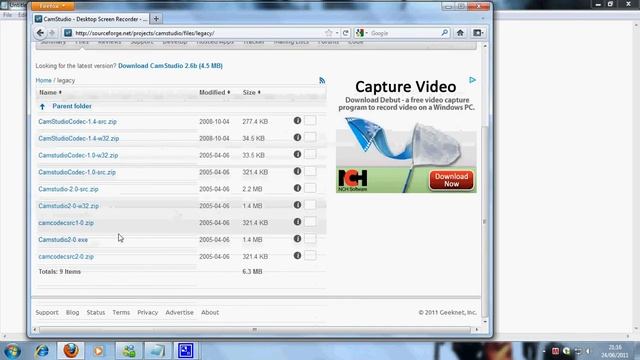640x360 pixels.
Task: Select the CamStudio - Desktop Screen Recorder tab
Action: click(x=91, y=19)
